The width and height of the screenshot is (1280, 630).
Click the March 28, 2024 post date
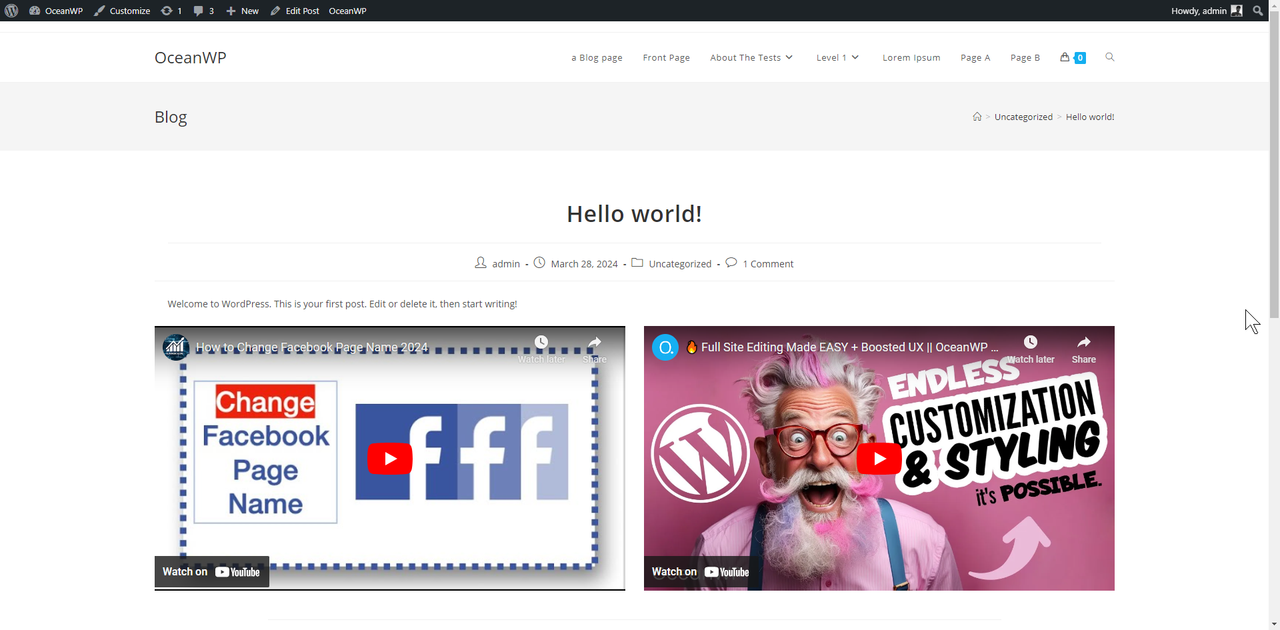[x=584, y=264]
